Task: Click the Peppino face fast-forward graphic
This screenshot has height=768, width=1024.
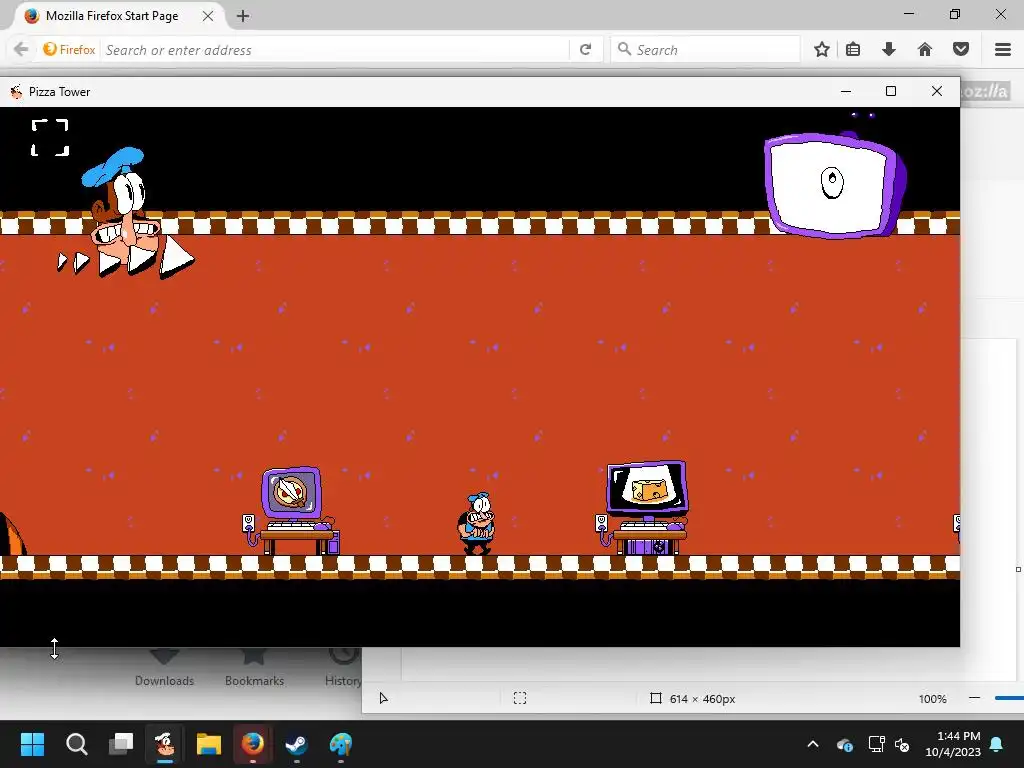Action: (127, 214)
